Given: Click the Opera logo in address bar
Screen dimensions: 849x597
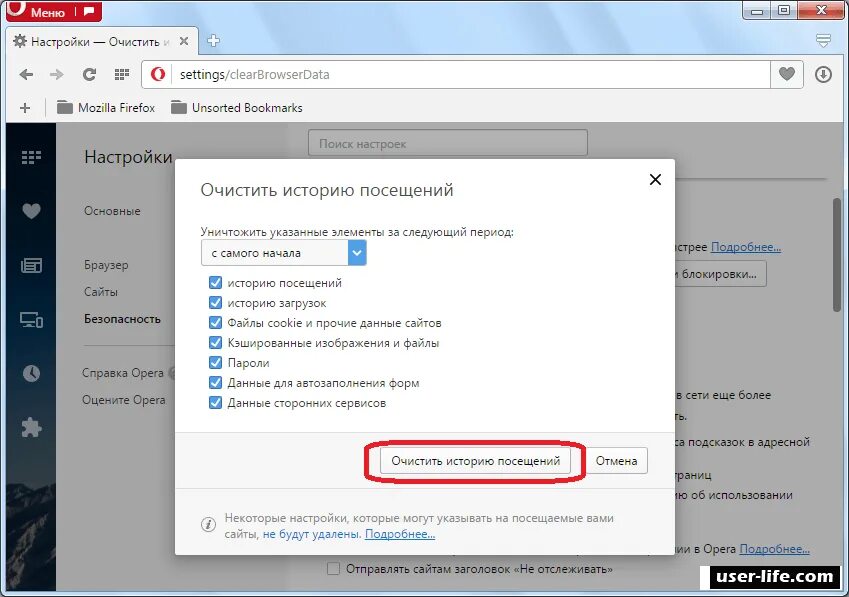Looking at the screenshot, I should (158, 74).
